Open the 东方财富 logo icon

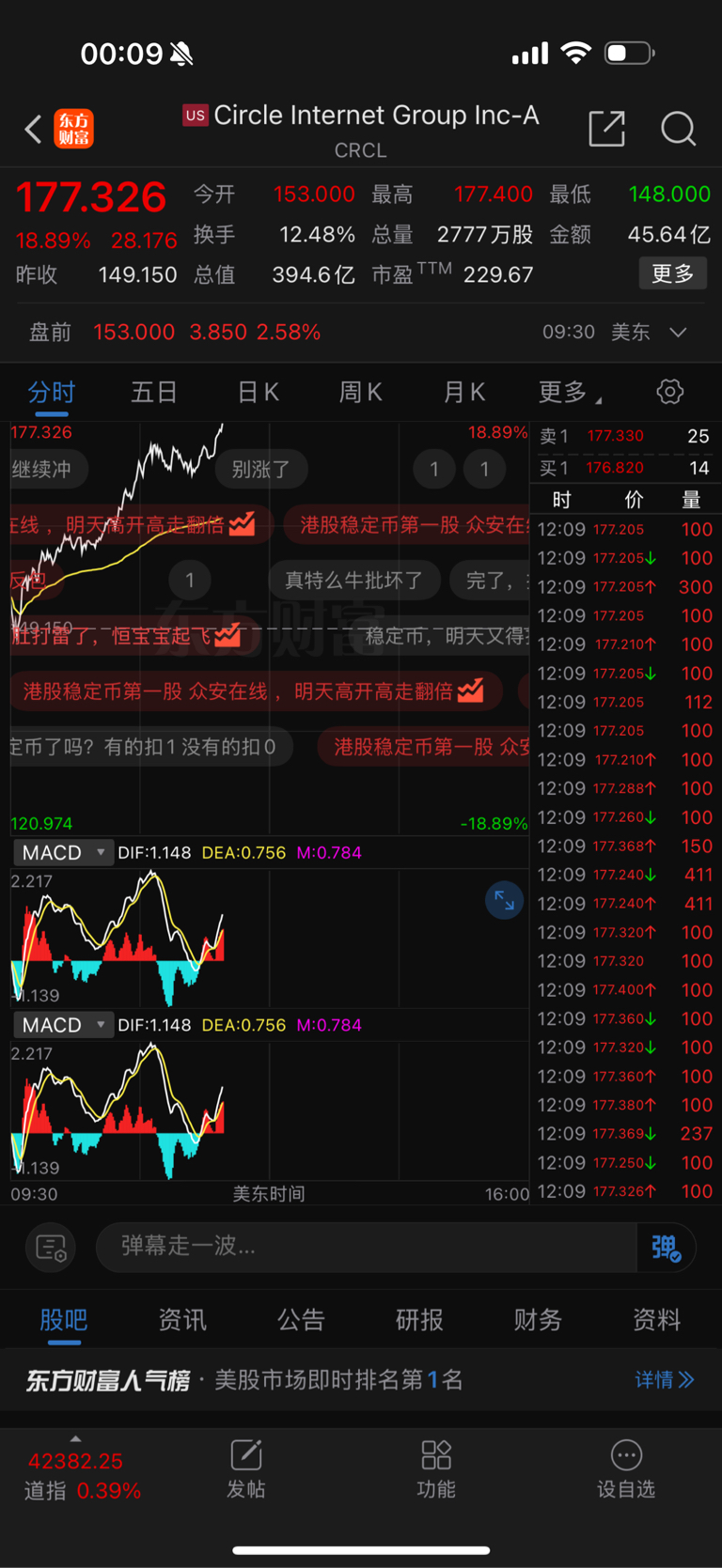pyautogui.click(x=74, y=129)
